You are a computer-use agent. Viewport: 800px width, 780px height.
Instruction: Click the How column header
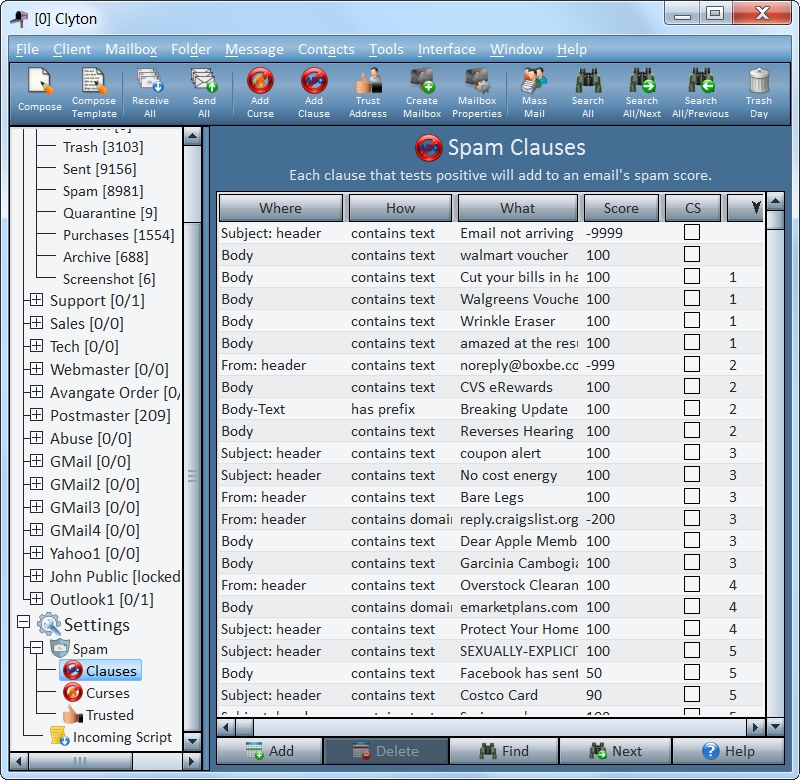(x=401, y=208)
